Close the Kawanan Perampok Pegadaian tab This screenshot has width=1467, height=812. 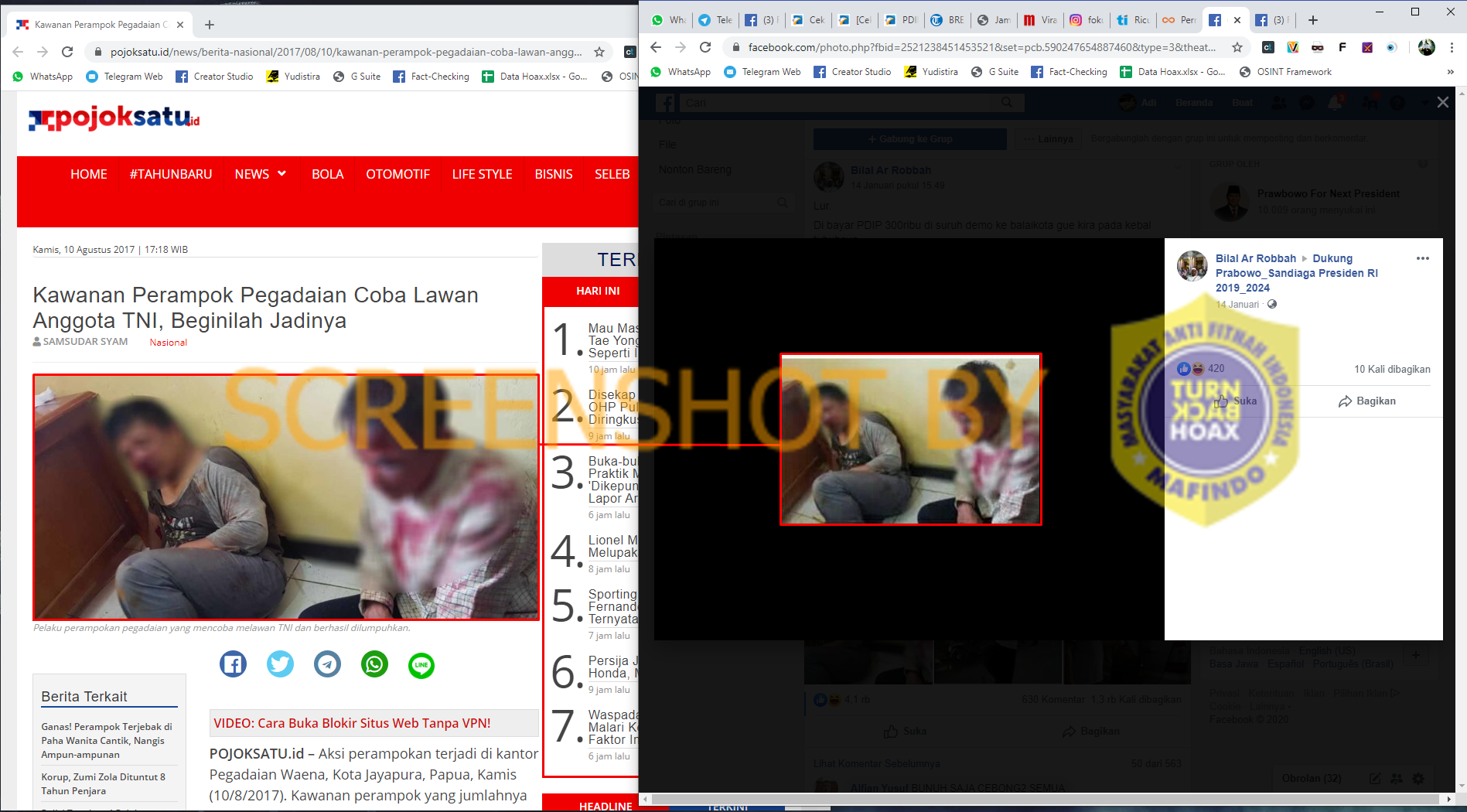180,25
